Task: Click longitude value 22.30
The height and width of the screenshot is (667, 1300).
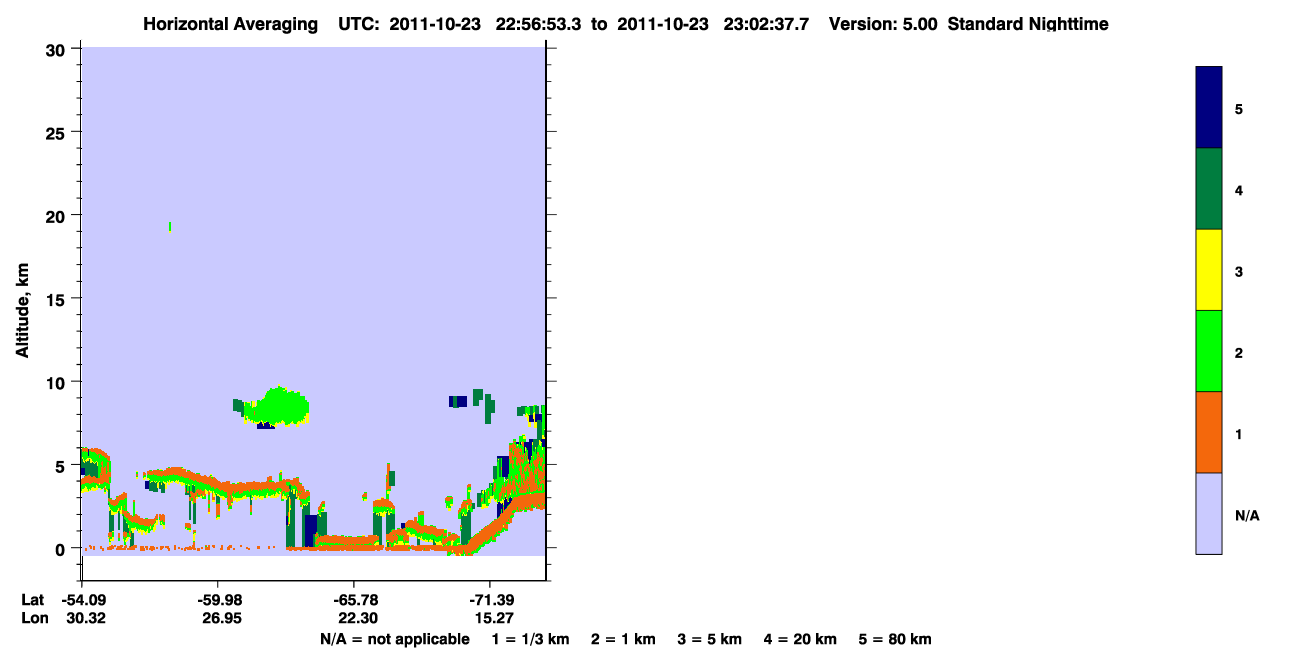Action: tap(358, 618)
